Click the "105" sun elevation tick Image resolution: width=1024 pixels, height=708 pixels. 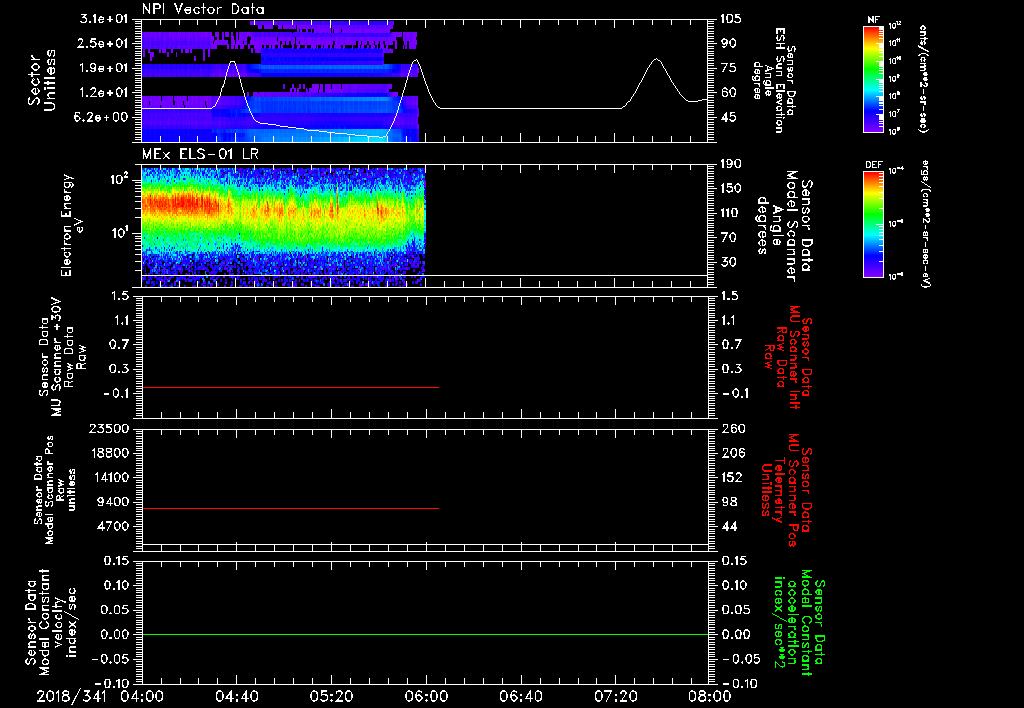[x=731, y=19]
